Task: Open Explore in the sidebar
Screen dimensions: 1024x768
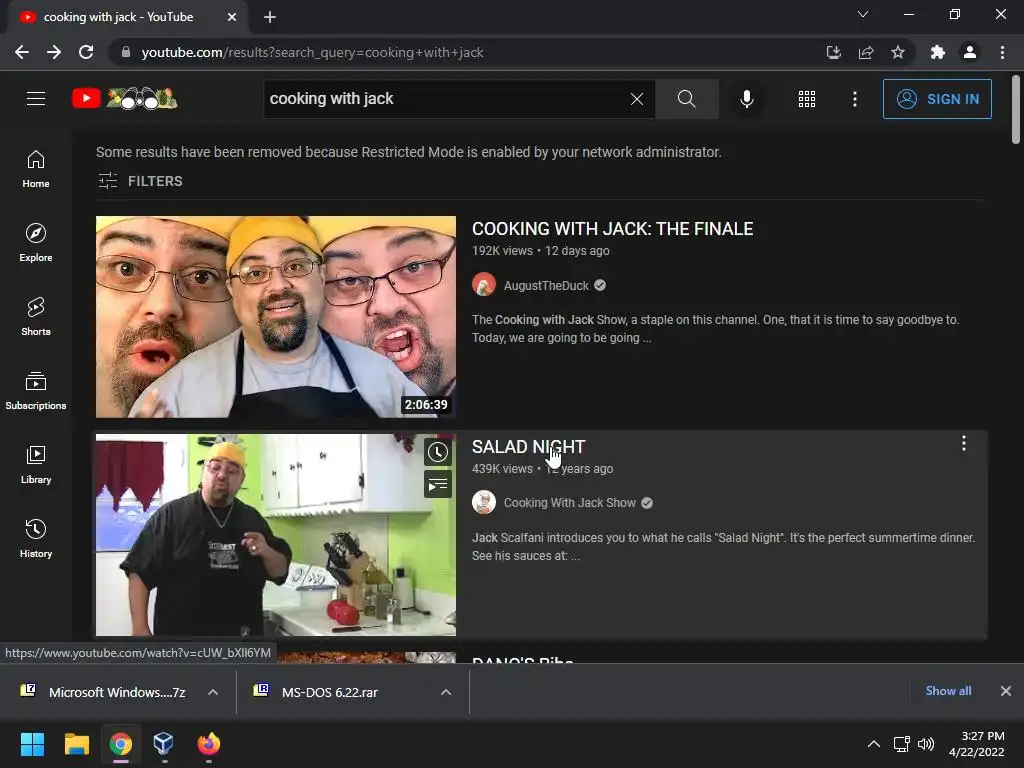Action: coord(36,242)
